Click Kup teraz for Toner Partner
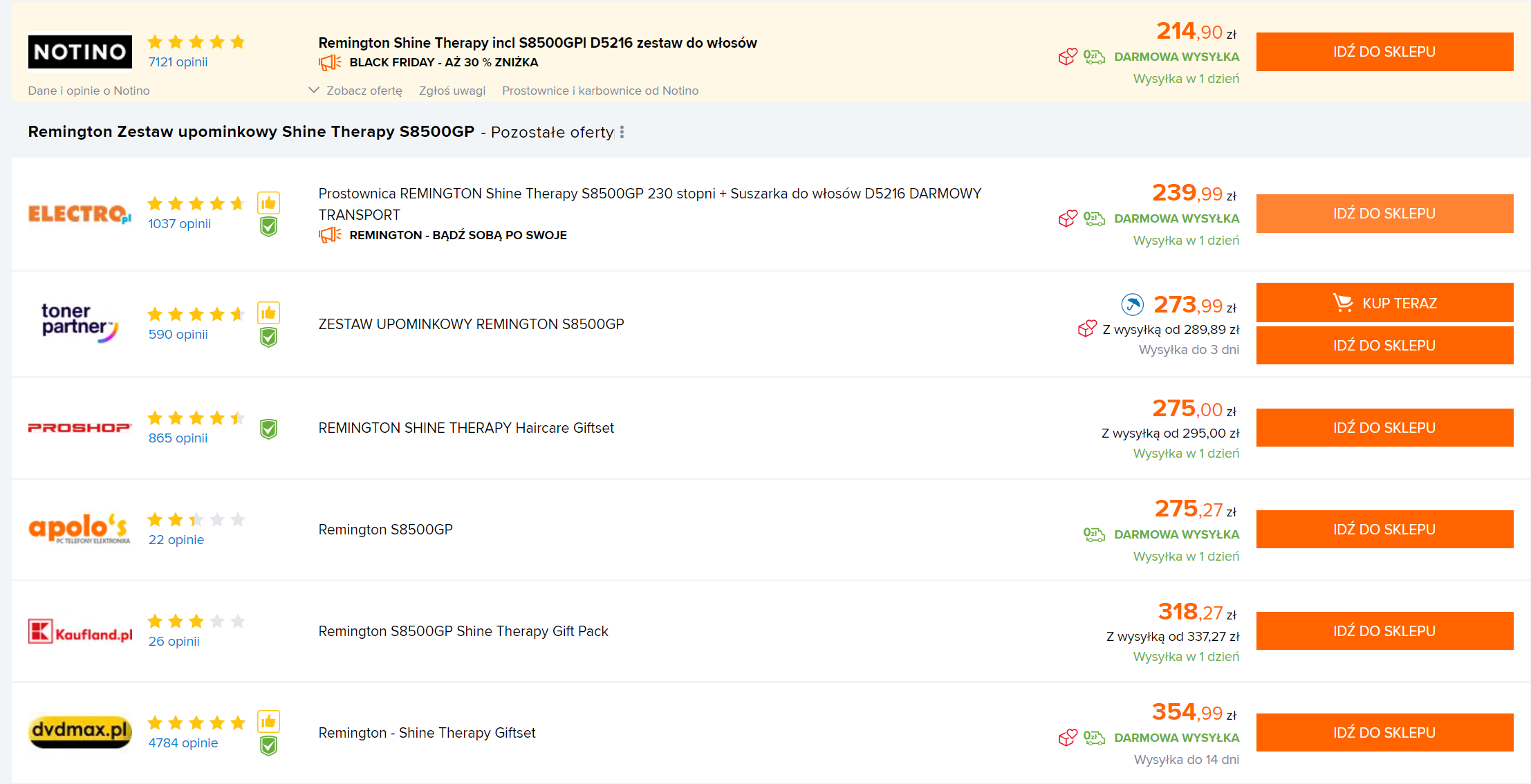The width and height of the screenshot is (1531, 784). pyautogui.click(x=1384, y=303)
